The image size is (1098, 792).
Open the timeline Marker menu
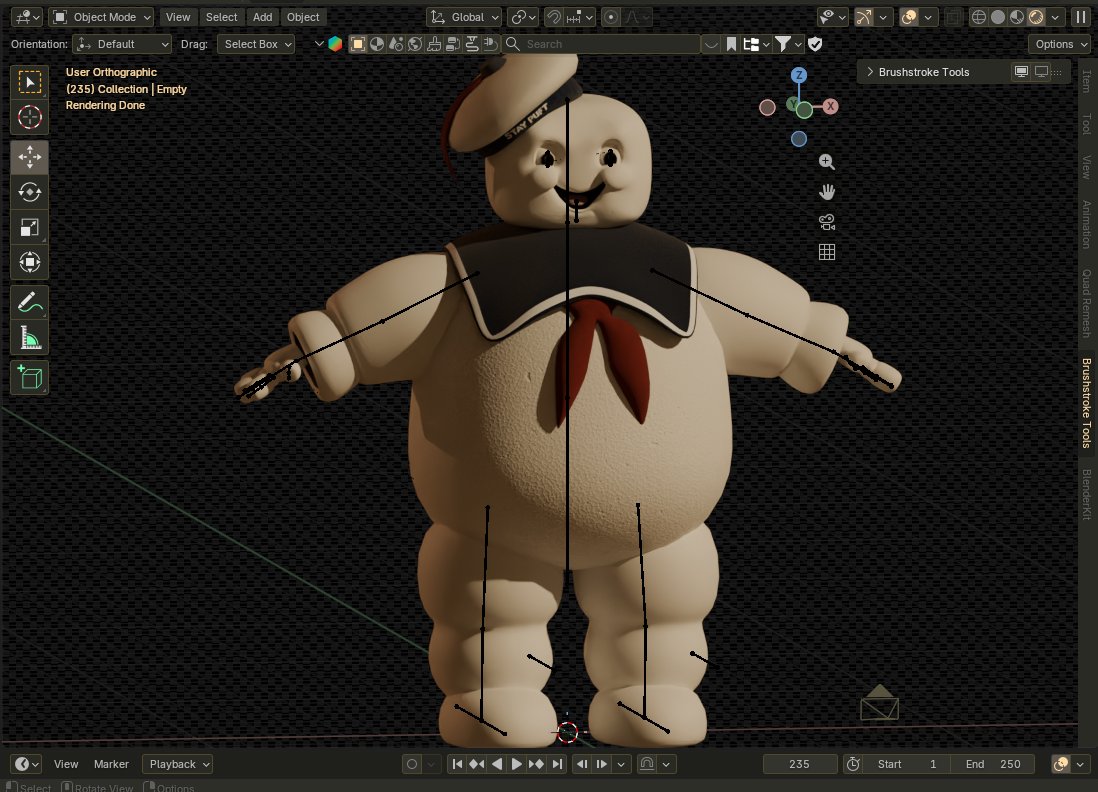pyautogui.click(x=111, y=764)
